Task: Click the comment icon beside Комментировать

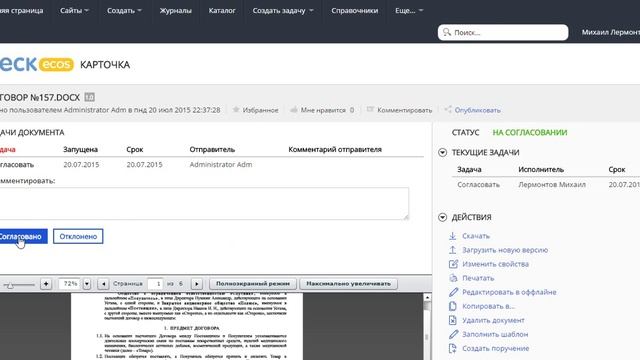Action: coord(370,109)
